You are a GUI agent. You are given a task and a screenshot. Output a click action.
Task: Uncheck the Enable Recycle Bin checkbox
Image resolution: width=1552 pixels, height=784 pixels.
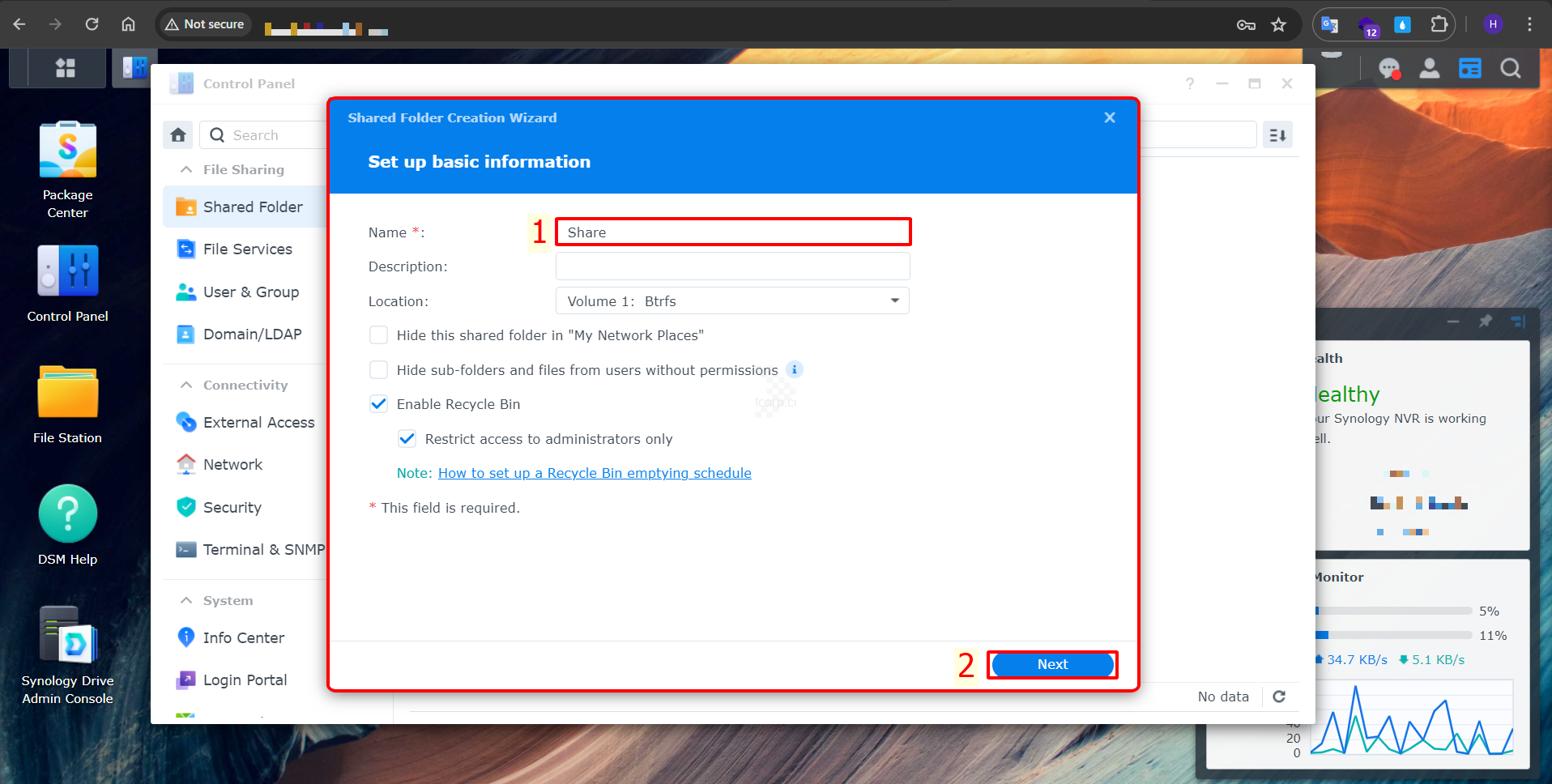(378, 404)
